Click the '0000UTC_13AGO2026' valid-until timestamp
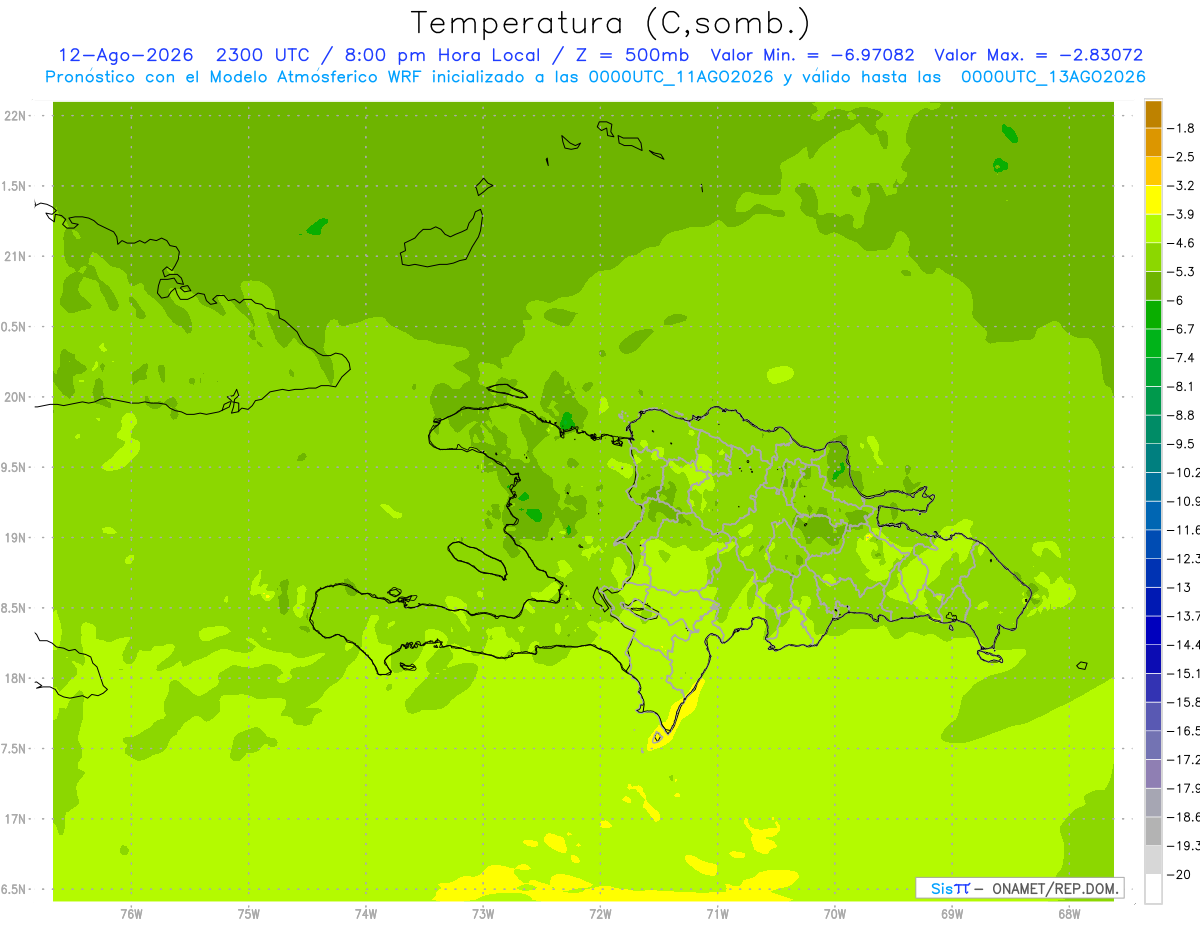 click(x=1053, y=77)
